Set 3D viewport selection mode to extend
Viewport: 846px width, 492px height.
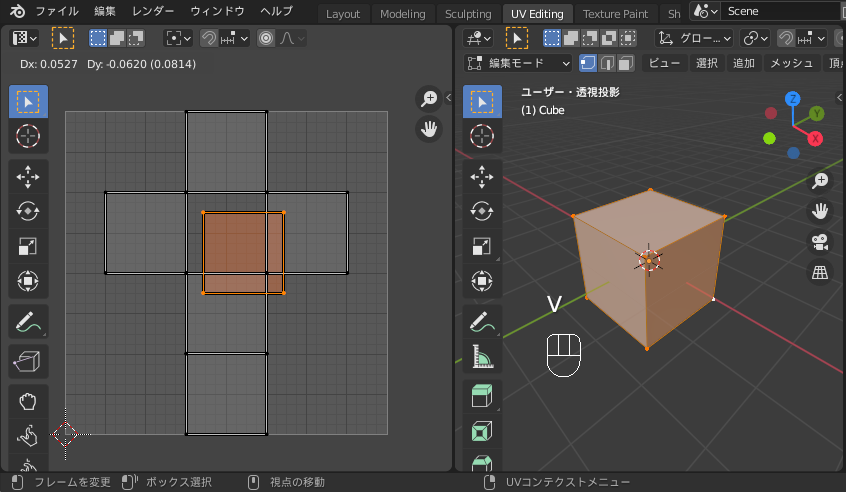point(571,38)
